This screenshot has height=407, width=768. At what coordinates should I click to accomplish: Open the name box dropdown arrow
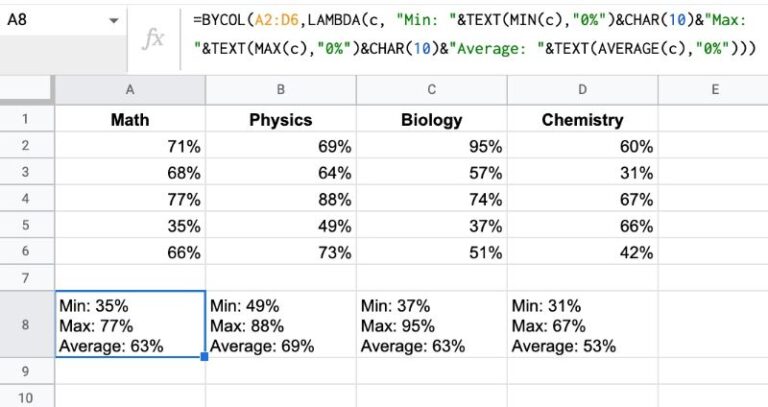coord(112,21)
